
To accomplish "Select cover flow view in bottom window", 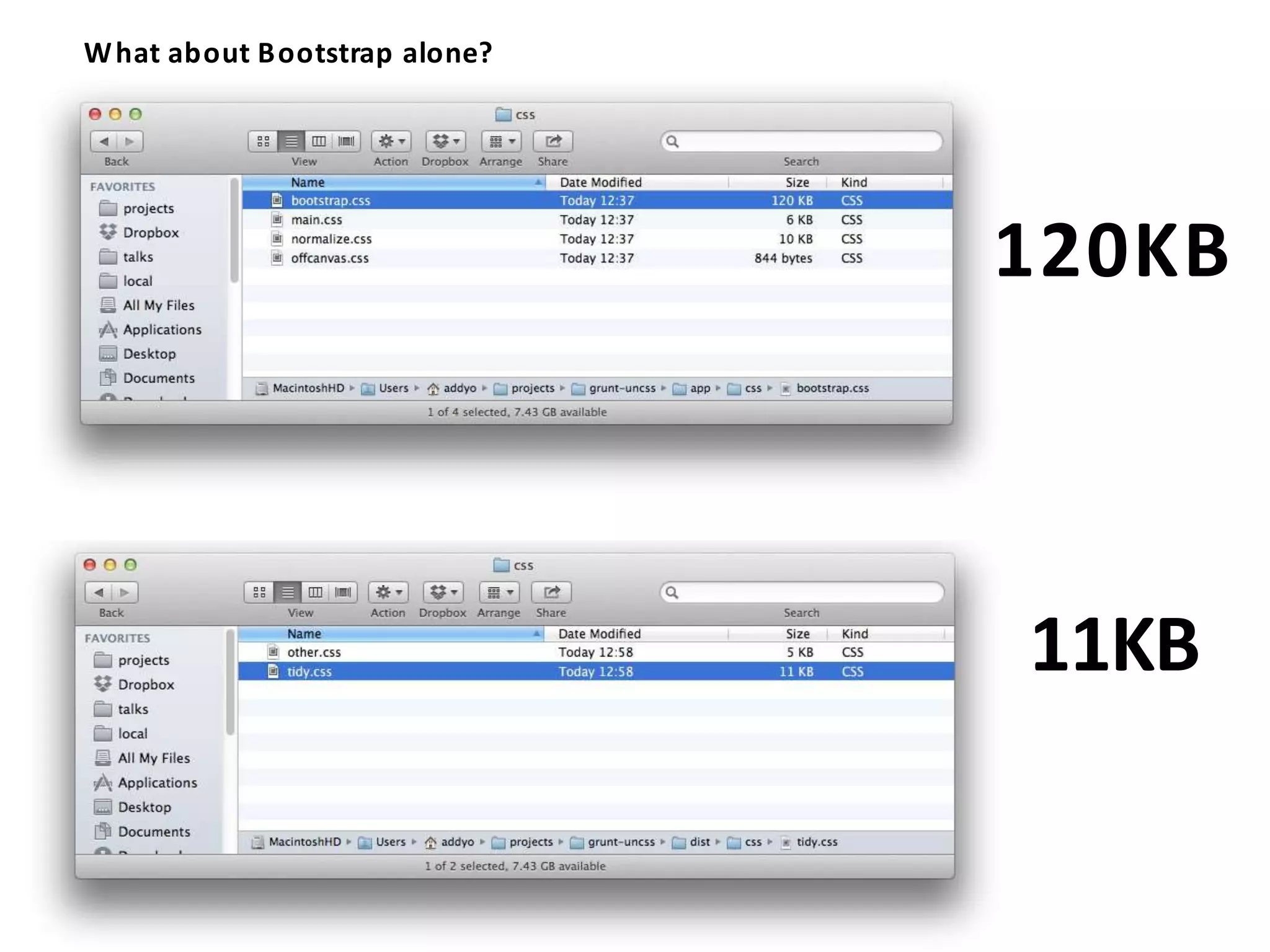I will 343,592.
